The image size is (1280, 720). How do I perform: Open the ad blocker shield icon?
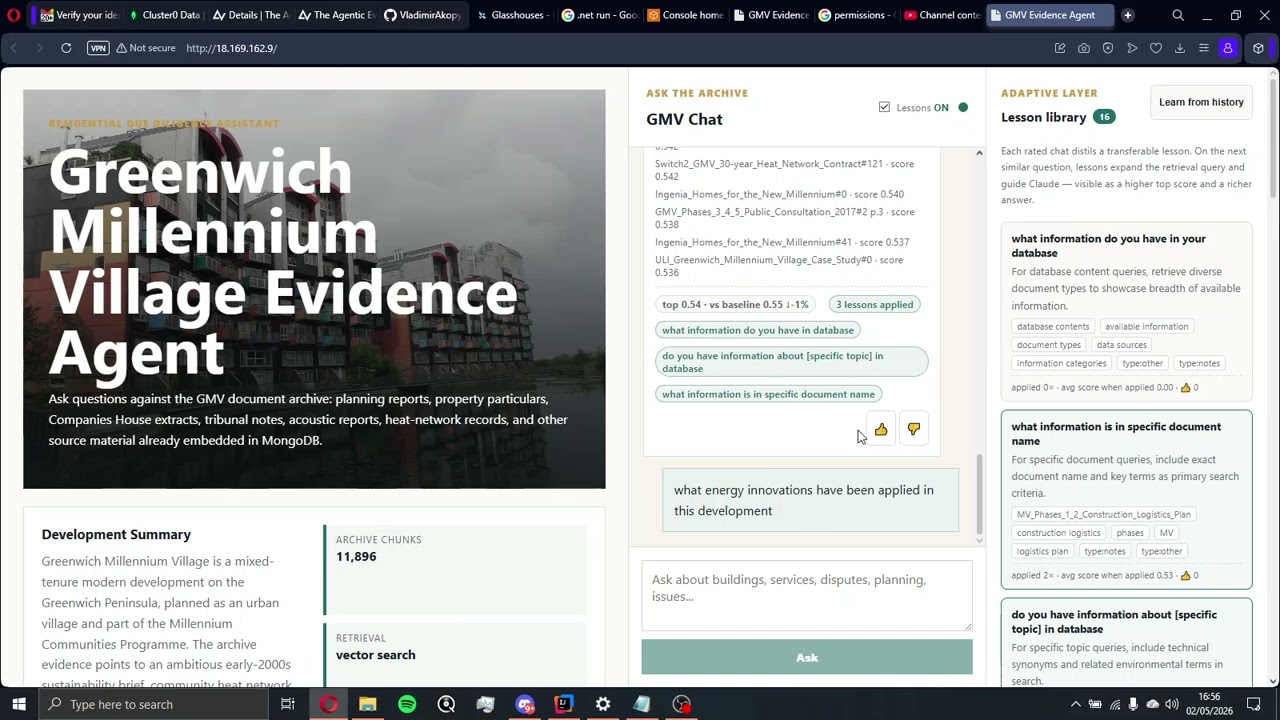[x=1108, y=48]
